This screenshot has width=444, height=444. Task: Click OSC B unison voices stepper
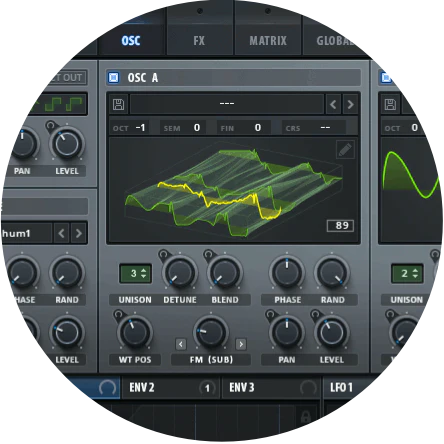coord(407,274)
